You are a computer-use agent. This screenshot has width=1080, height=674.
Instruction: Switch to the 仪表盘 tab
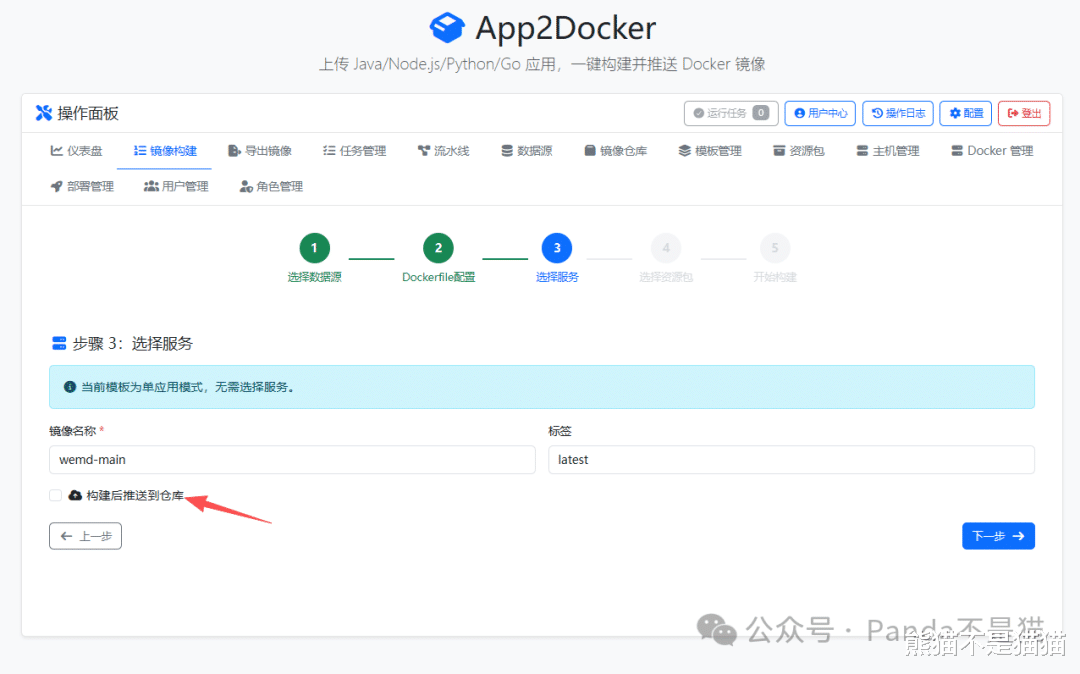point(76,151)
